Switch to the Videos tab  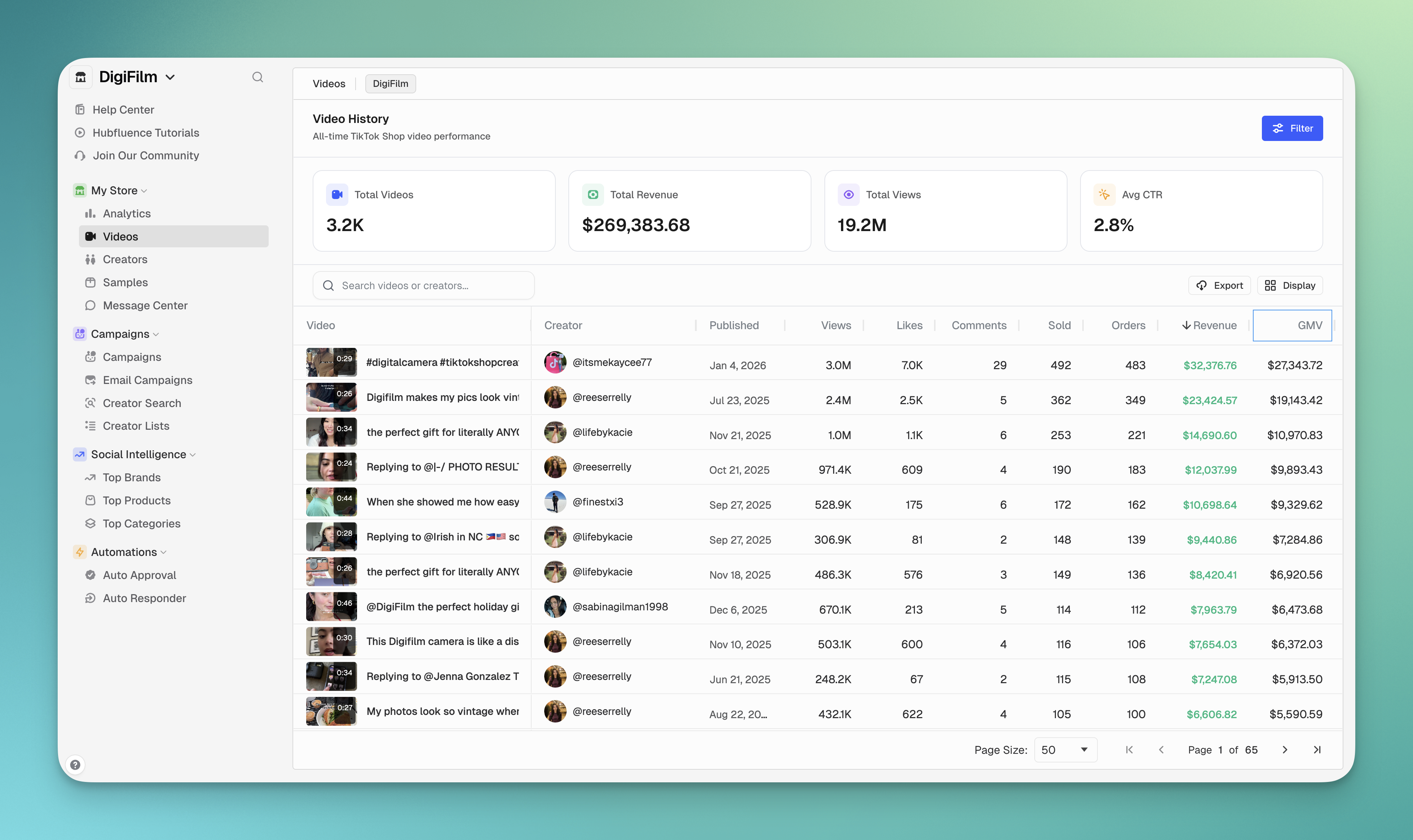(328, 83)
